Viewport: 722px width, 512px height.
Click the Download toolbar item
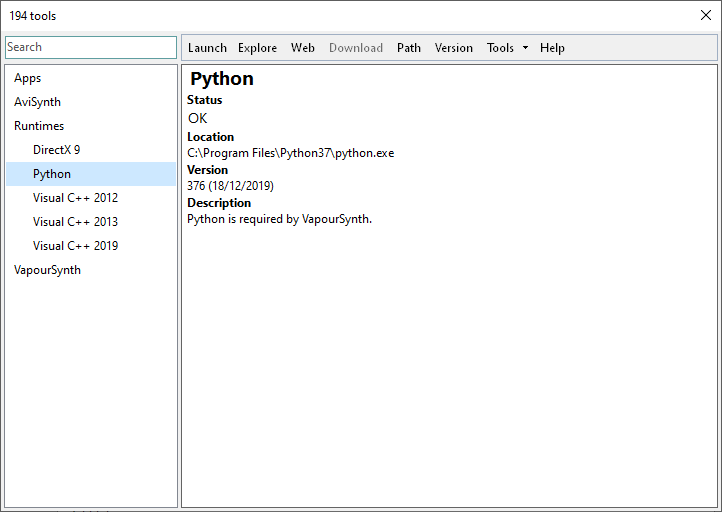[356, 48]
